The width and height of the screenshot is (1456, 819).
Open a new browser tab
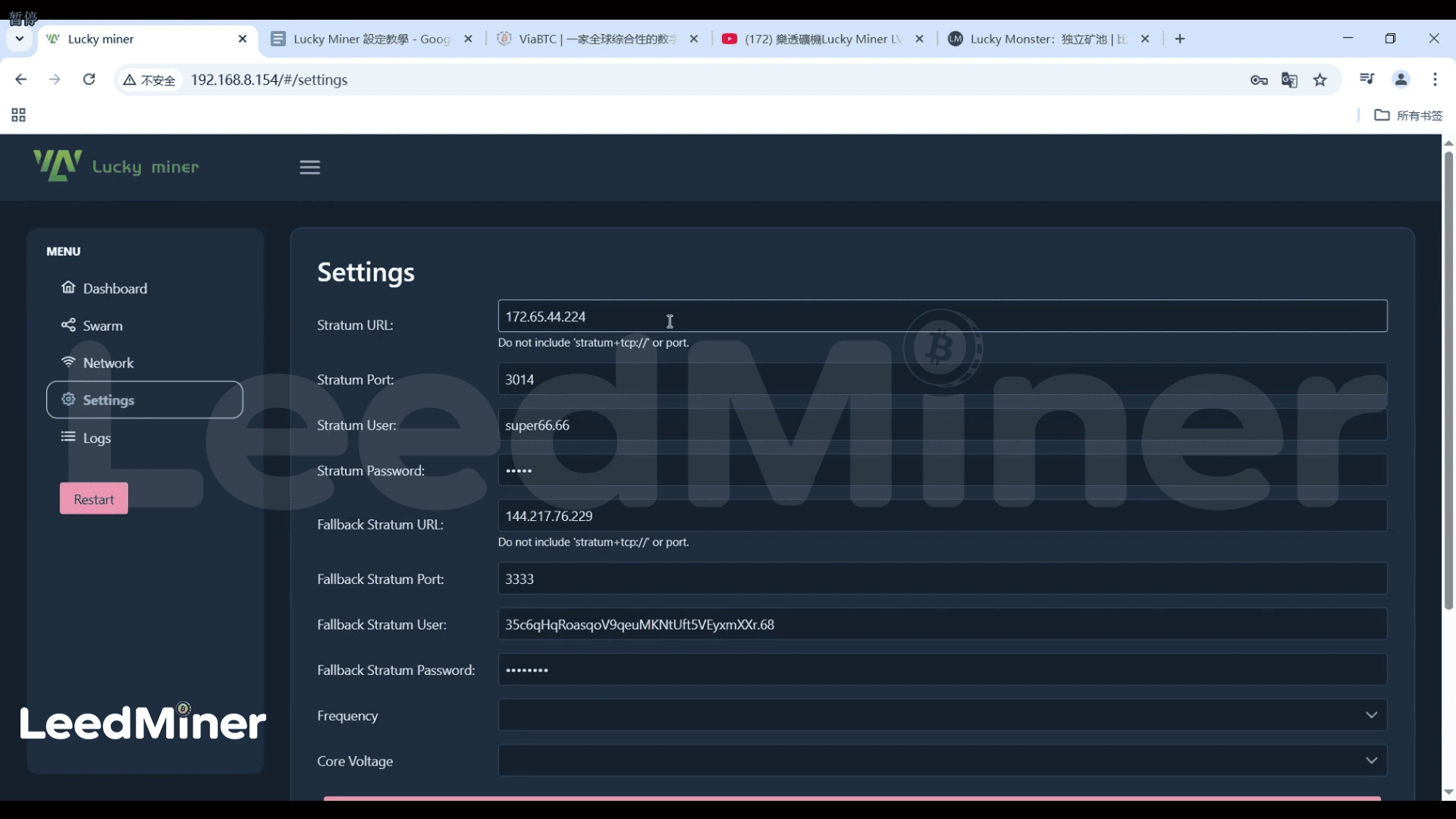click(1180, 39)
